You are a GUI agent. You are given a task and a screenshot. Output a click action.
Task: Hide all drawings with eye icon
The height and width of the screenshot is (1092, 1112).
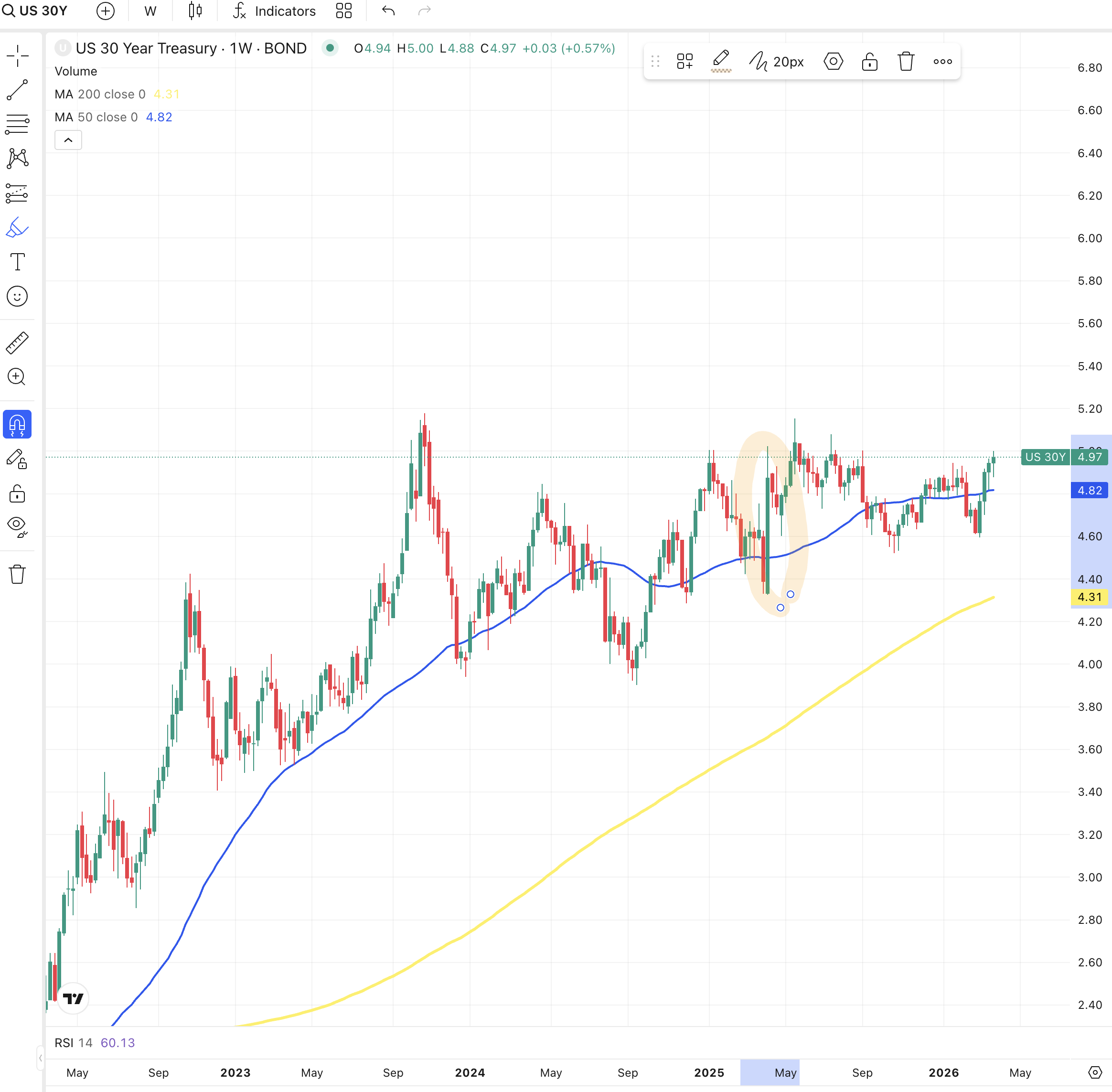17,526
